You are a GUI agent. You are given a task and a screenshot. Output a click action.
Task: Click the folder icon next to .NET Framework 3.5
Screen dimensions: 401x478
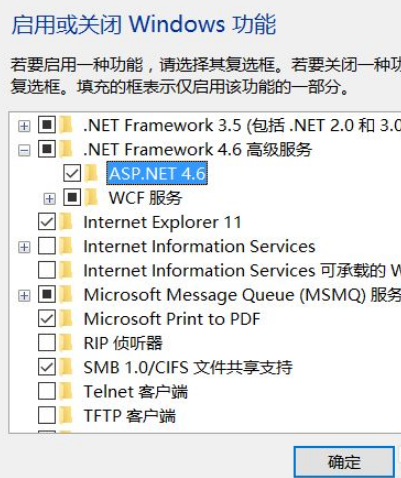pyautogui.click(x=67, y=126)
